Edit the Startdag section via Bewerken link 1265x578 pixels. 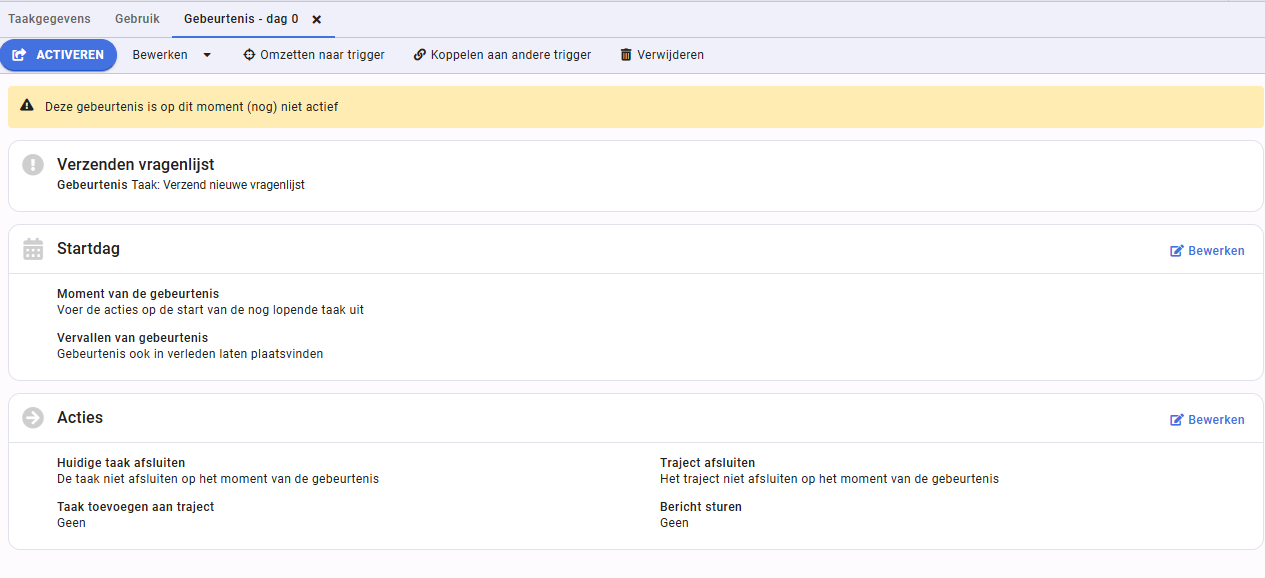[1208, 251]
